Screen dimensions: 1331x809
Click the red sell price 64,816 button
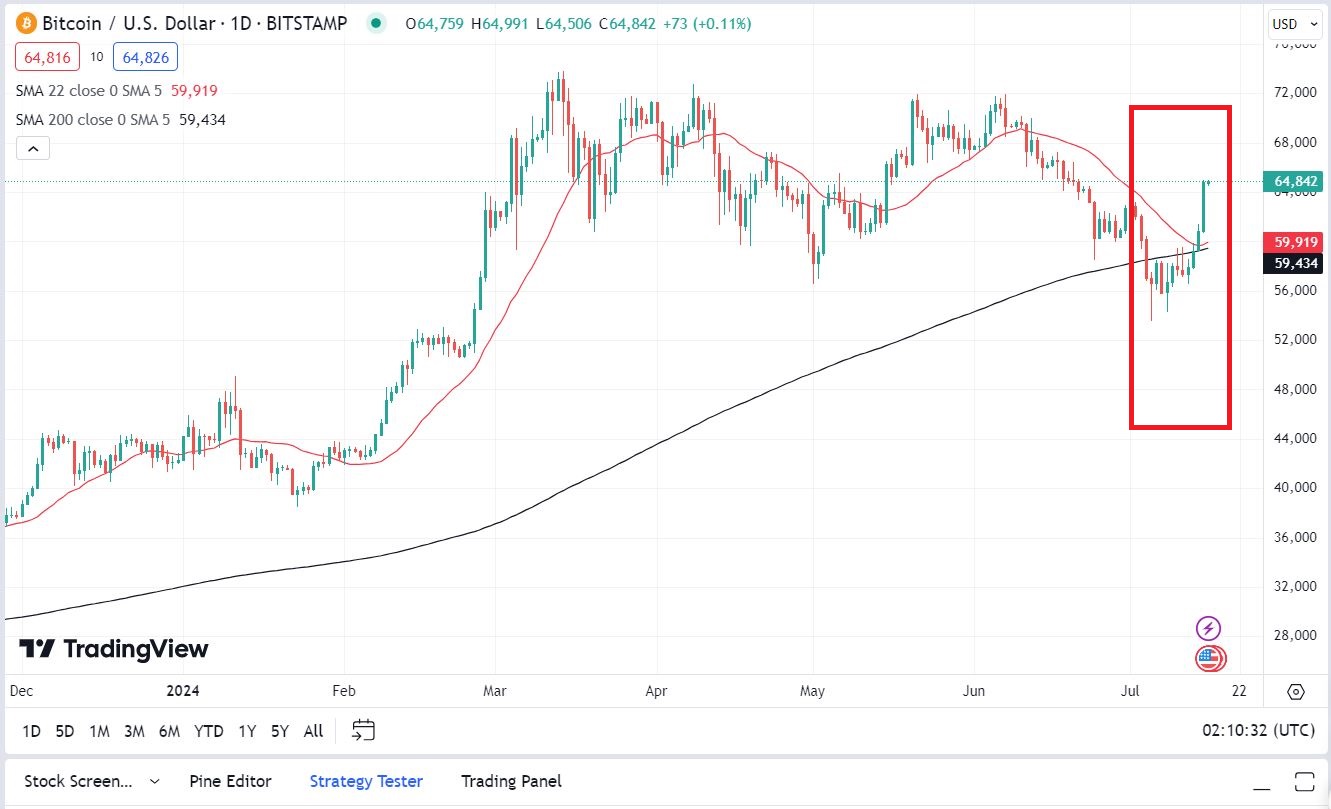point(47,57)
